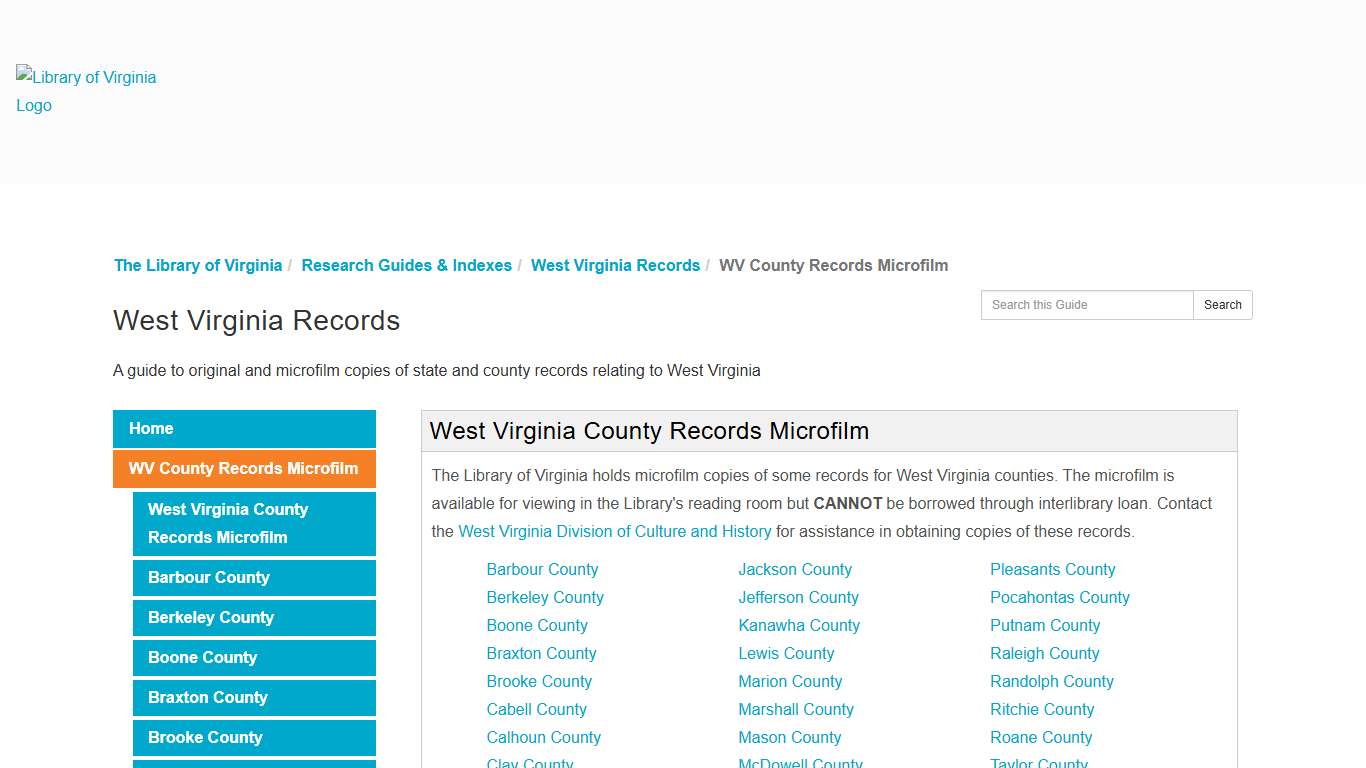Select Barbour County in the sidebar
1366x768 pixels.
(x=208, y=578)
